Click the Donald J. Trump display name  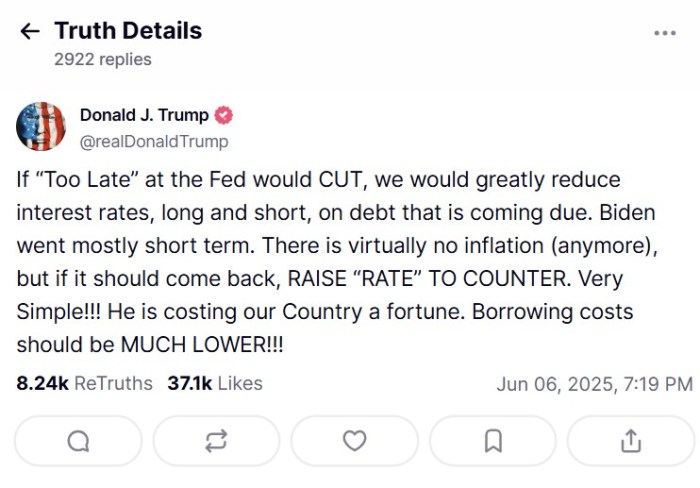tap(144, 115)
